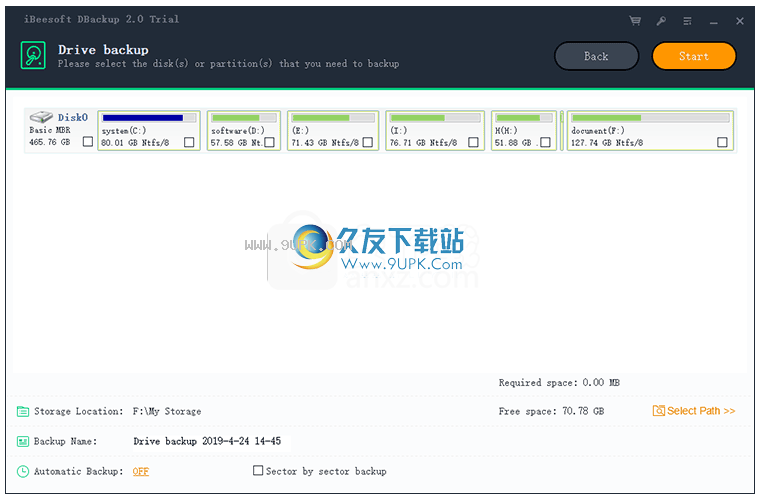The image size is (762, 495).
Task: Check the Disk0 whole-disk checkbox
Action: pyautogui.click(x=88, y=141)
